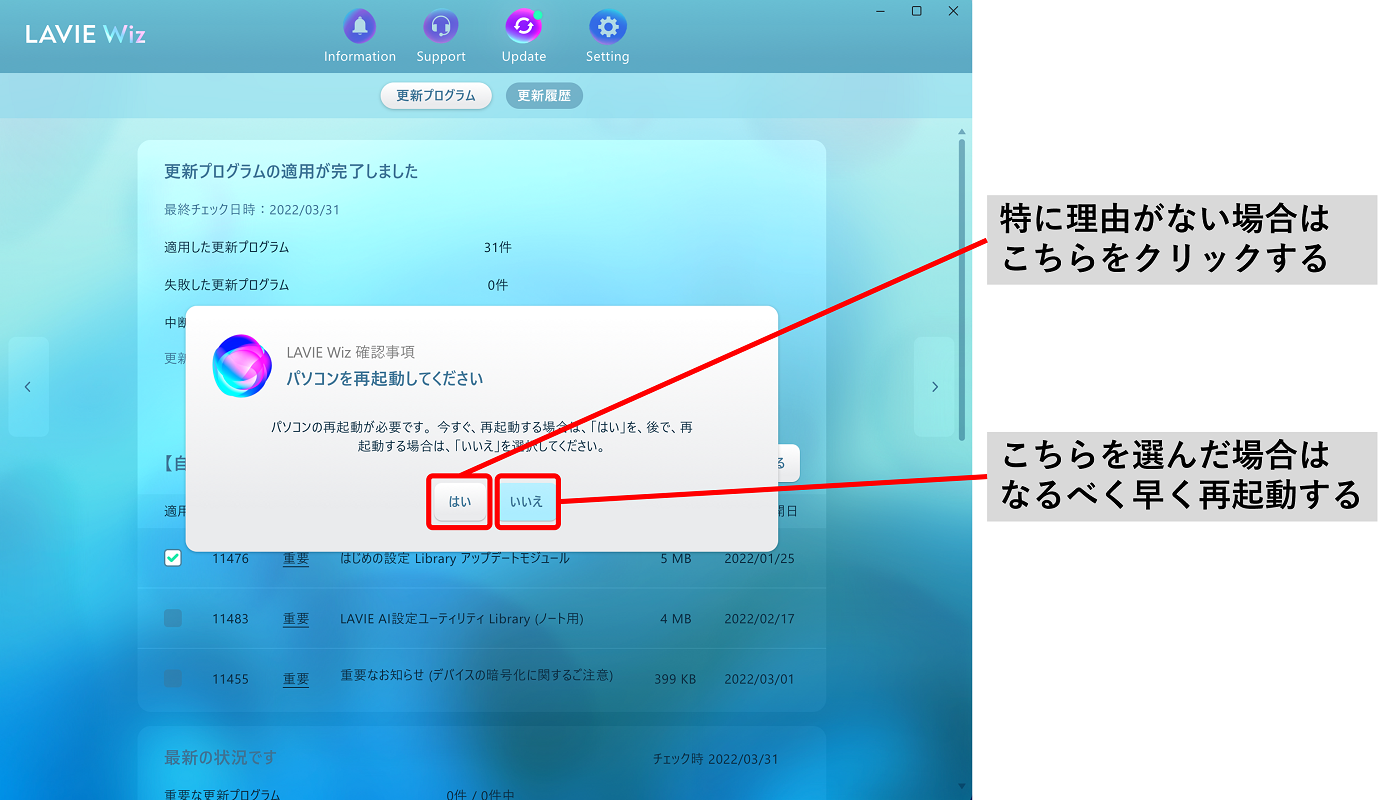Click 更新プログラムの適用が完了しました heading
Screen dimensions: 1384x800
click(x=291, y=172)
